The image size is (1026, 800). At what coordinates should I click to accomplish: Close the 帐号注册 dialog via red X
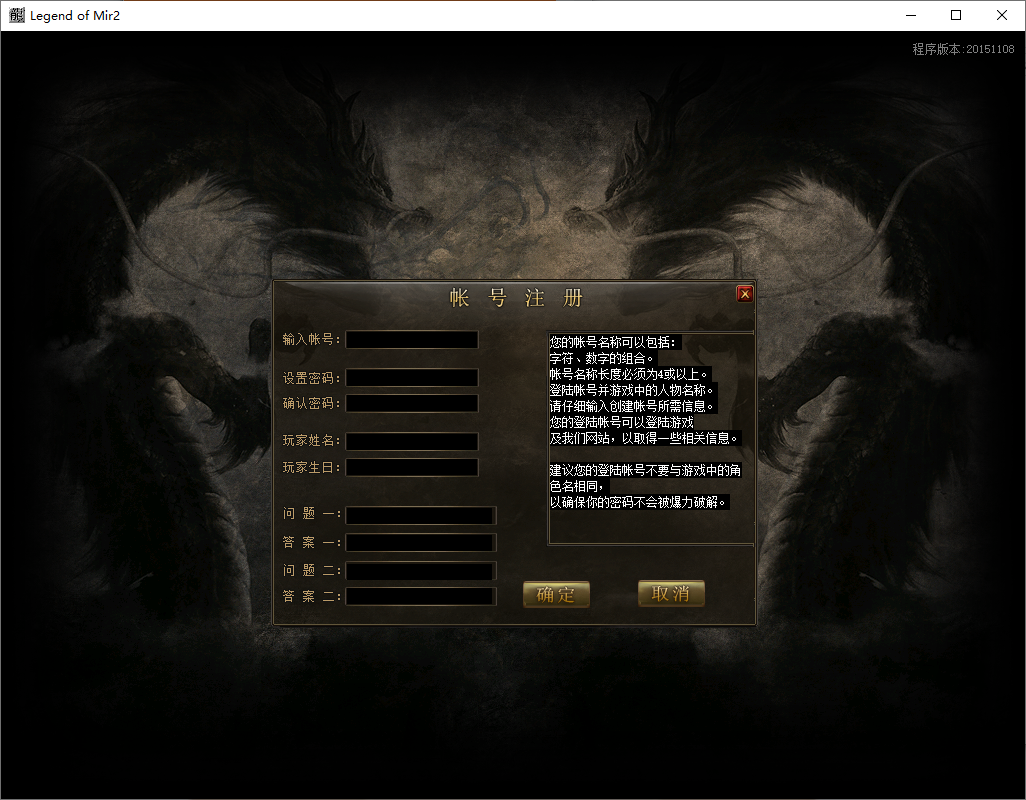click(x=744, y=293)
